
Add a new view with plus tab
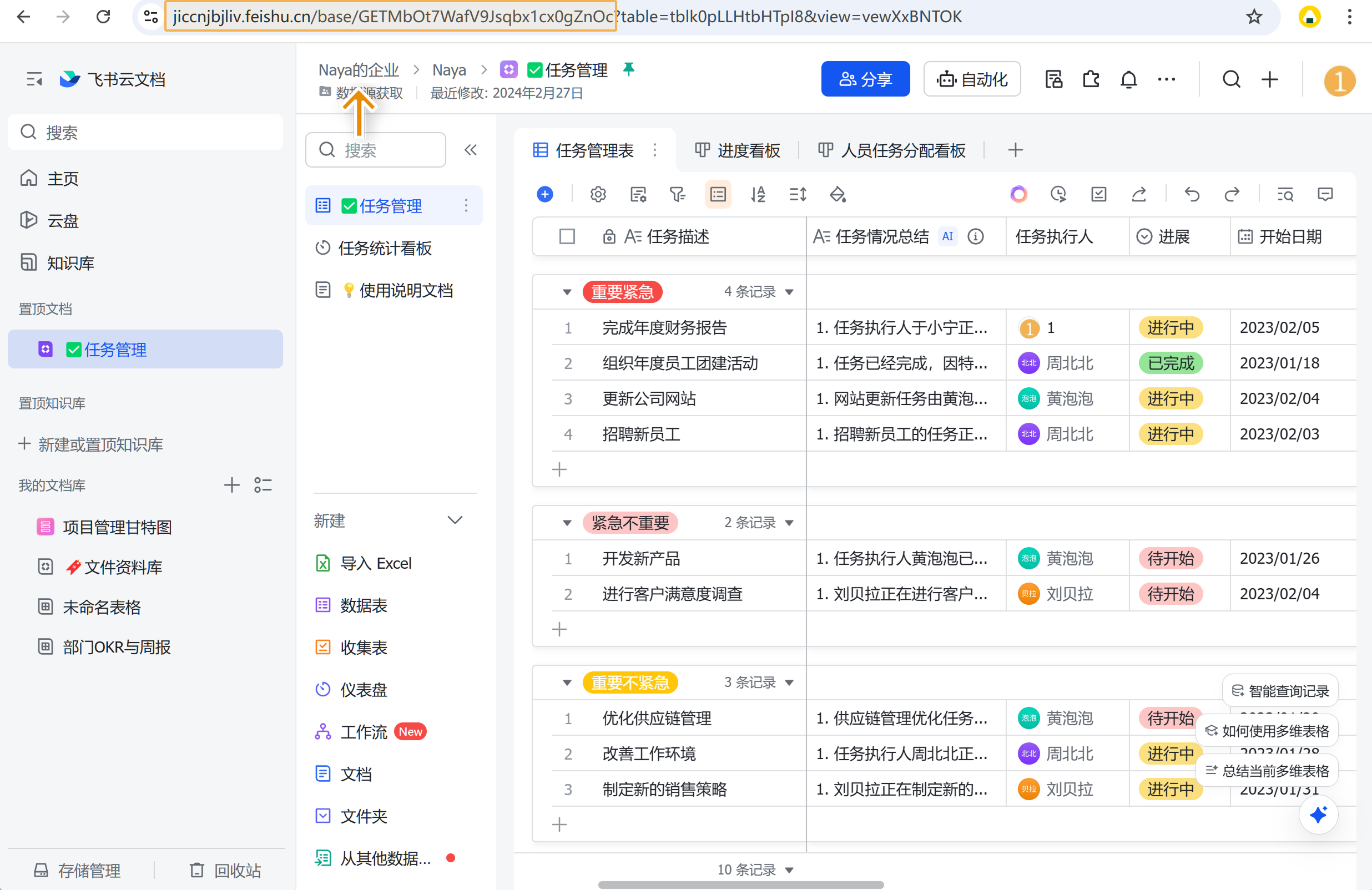[1015, 150]
